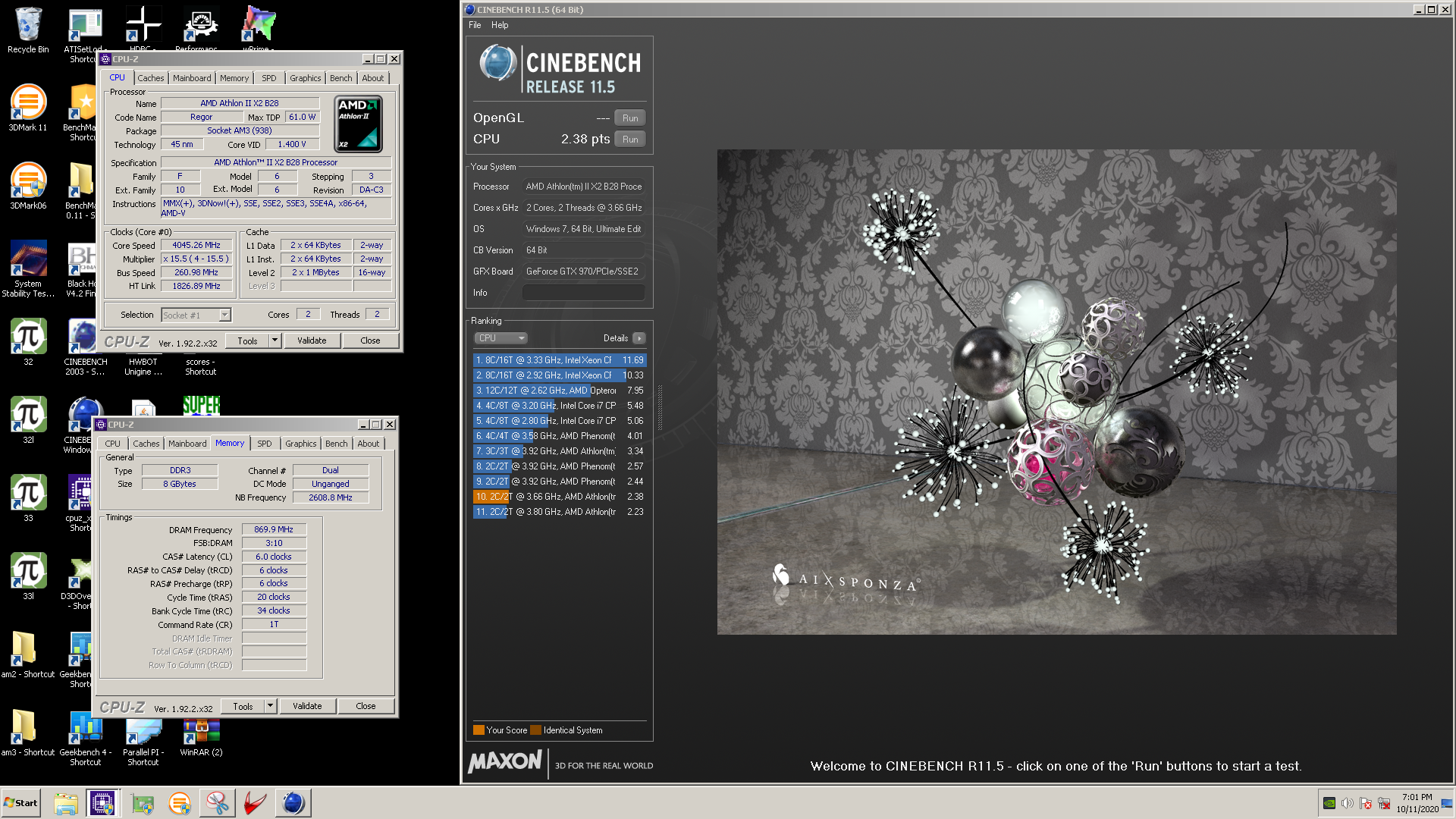The height and width of the screenshot is (819, 1456).
Task: Click the Tools button in the CPU-Z Memory window
Action: click(243, 706)
